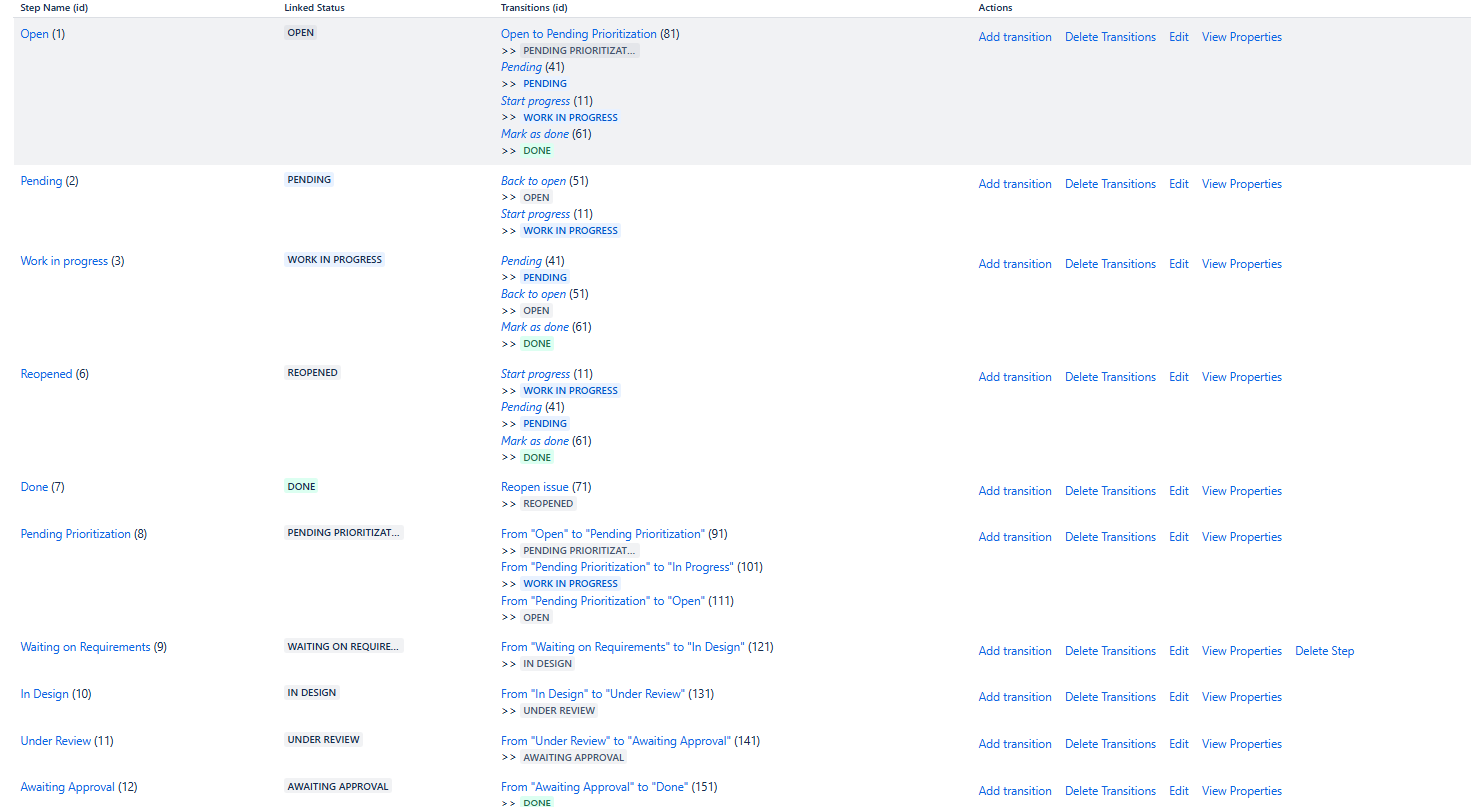Image resolution: width=1471 pixels, height=807 pixels.
Task: Select the "Linked Status" column header
Action: 316,8
